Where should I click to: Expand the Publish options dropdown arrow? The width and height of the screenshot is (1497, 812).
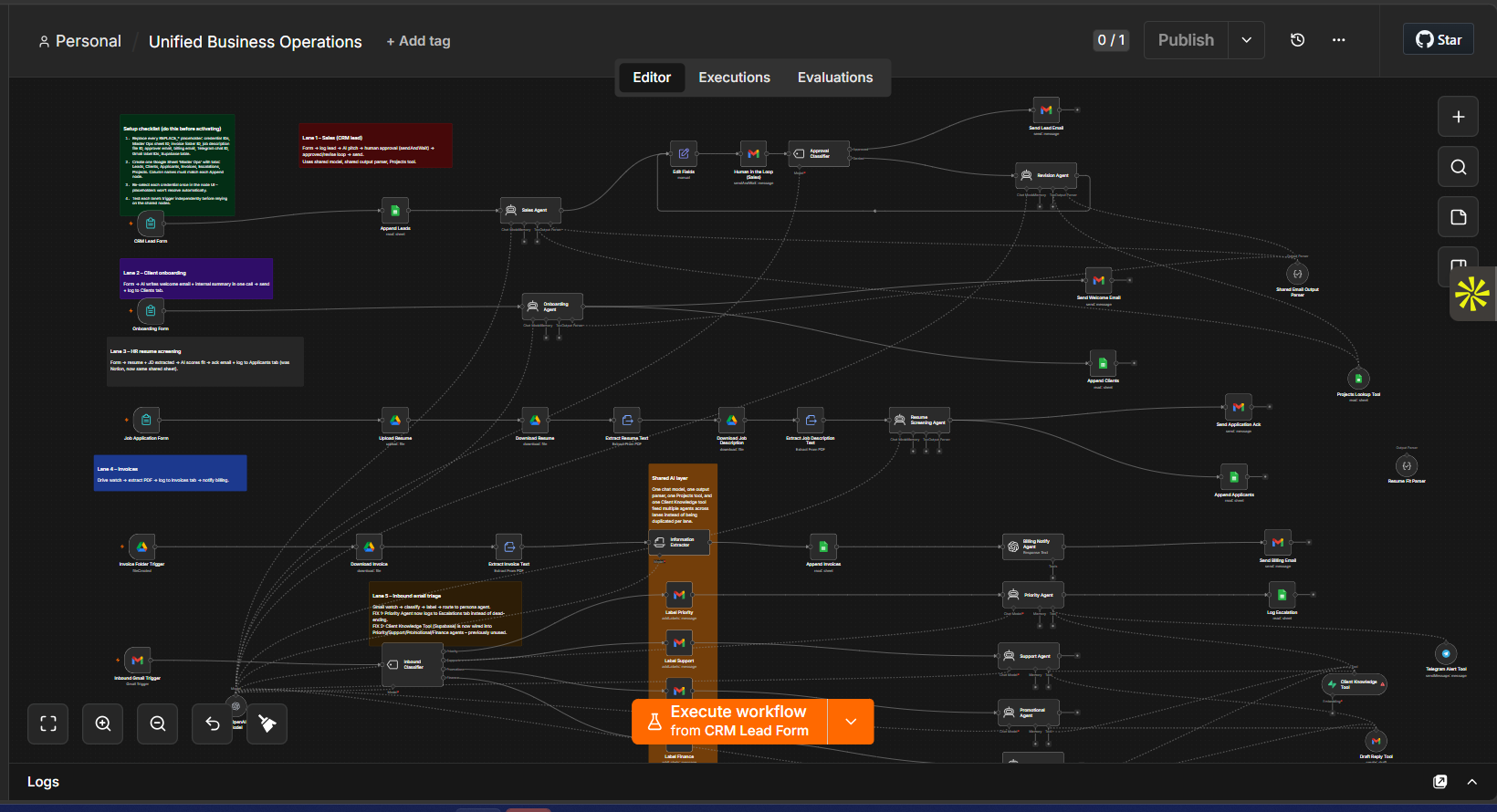(x=1246, y=40)
